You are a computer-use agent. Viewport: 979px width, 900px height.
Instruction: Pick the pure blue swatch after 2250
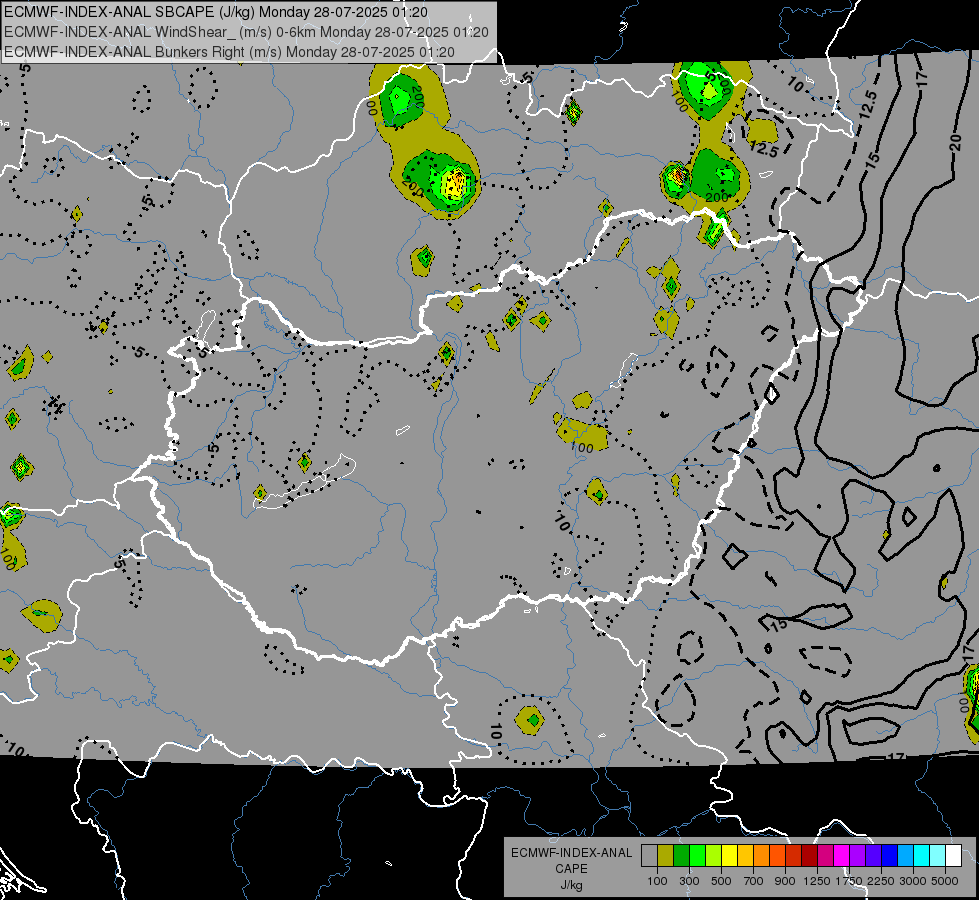[x=889, y=855]
